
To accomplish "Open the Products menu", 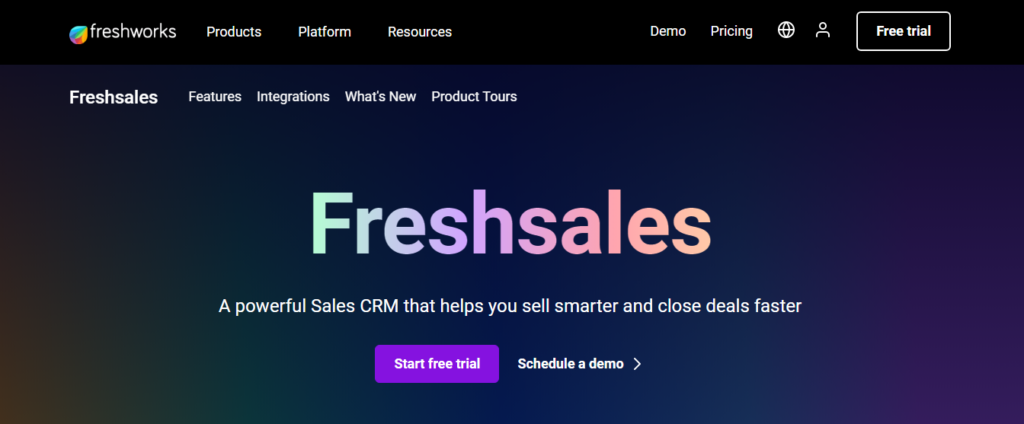I will [234, 32].
